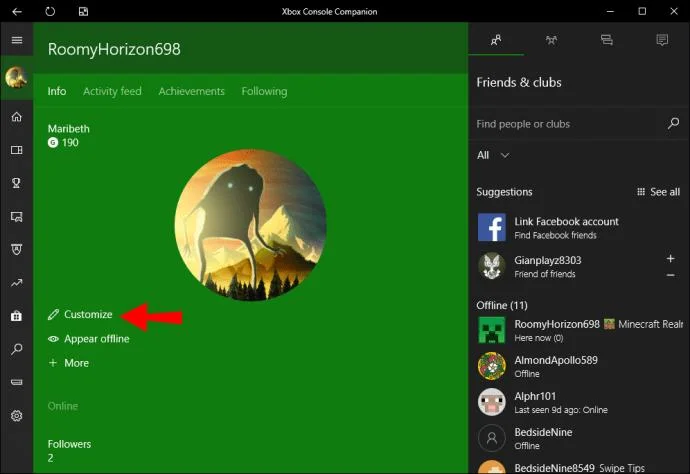Click See all suggestions
This screenshot has height=474, width=690.
[658, 192]
